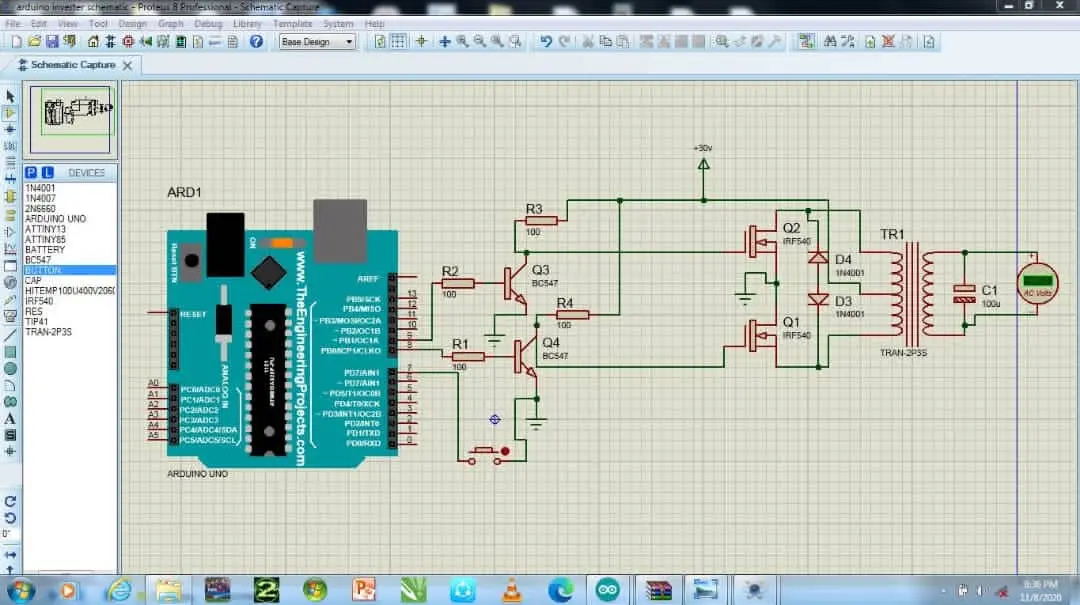Screen dimensions: 1080x605
Task: Click the Zoom Out magnifier icon
Action: [479, 41]
